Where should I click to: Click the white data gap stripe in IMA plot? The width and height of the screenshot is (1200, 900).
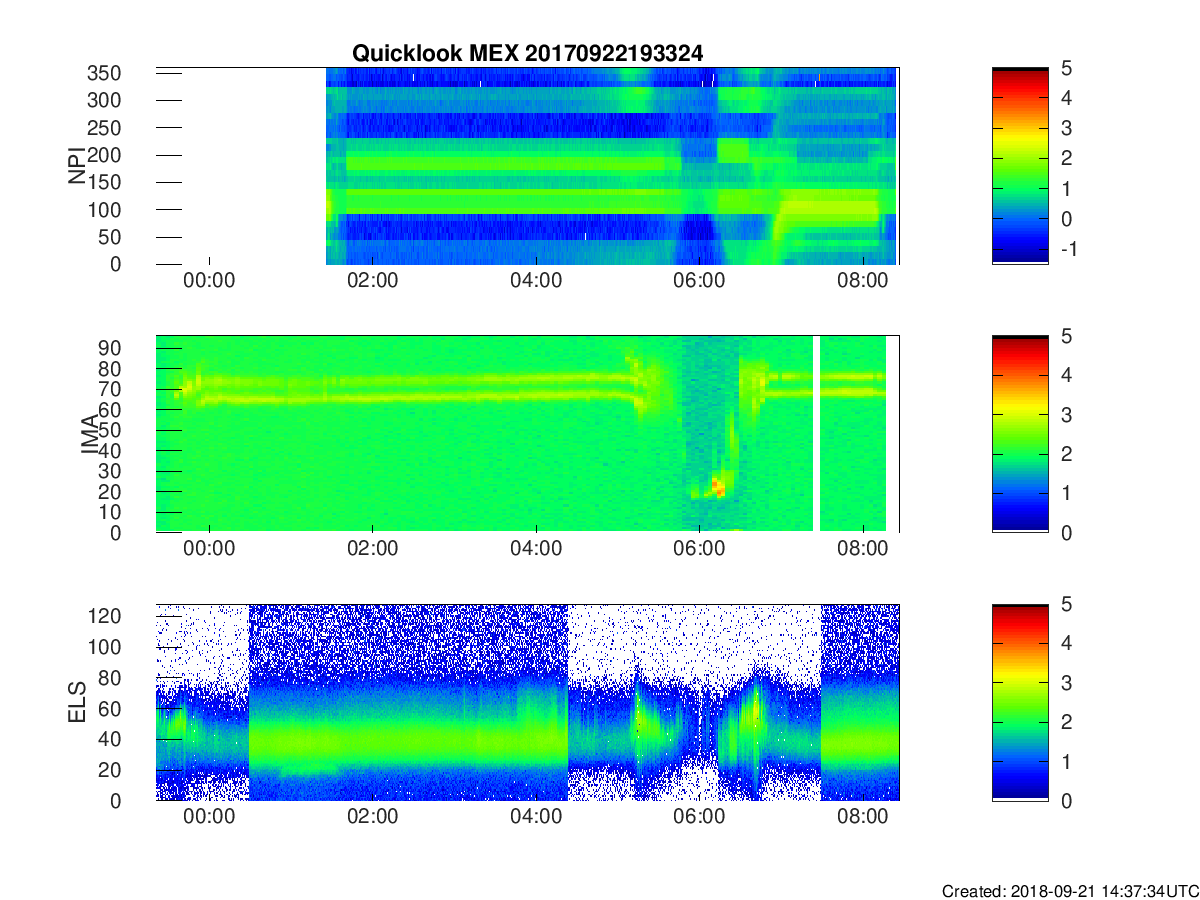[816, 434]
